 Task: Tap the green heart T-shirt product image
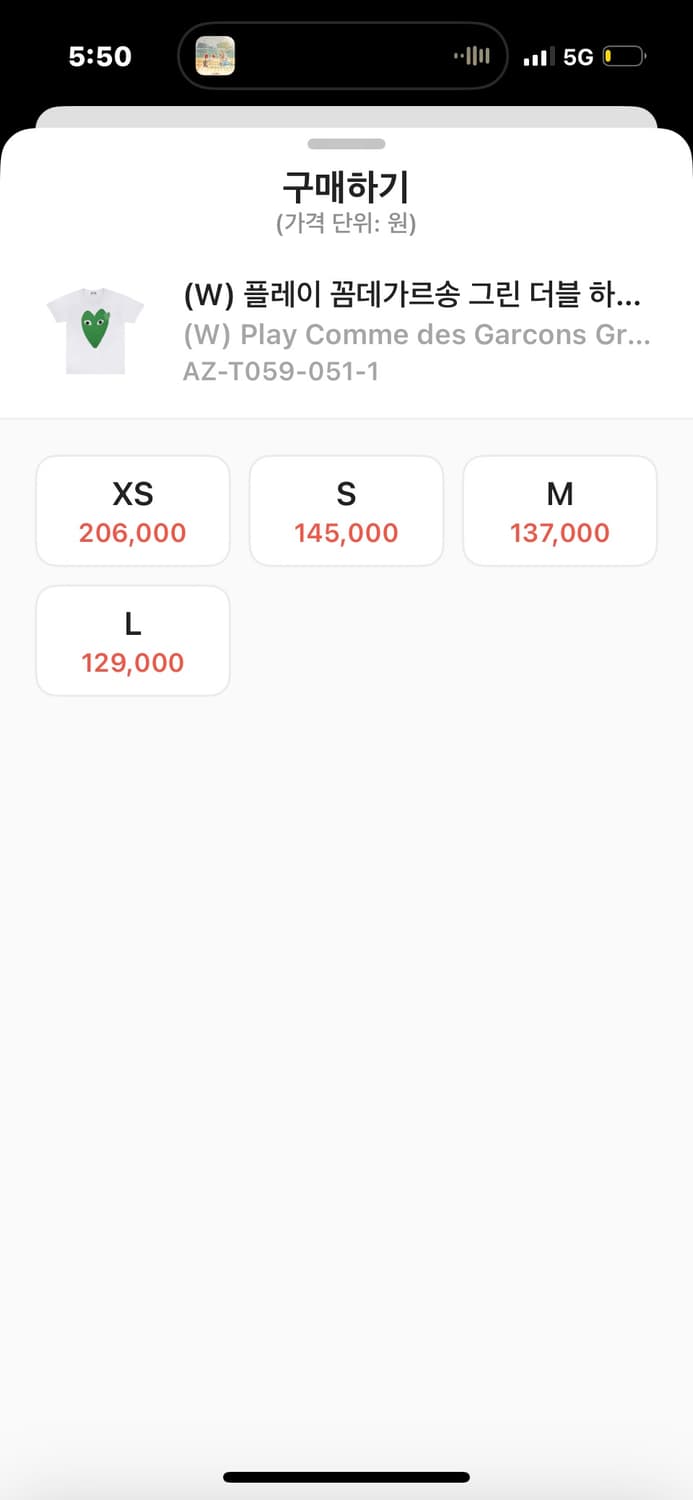click(95, 331)
